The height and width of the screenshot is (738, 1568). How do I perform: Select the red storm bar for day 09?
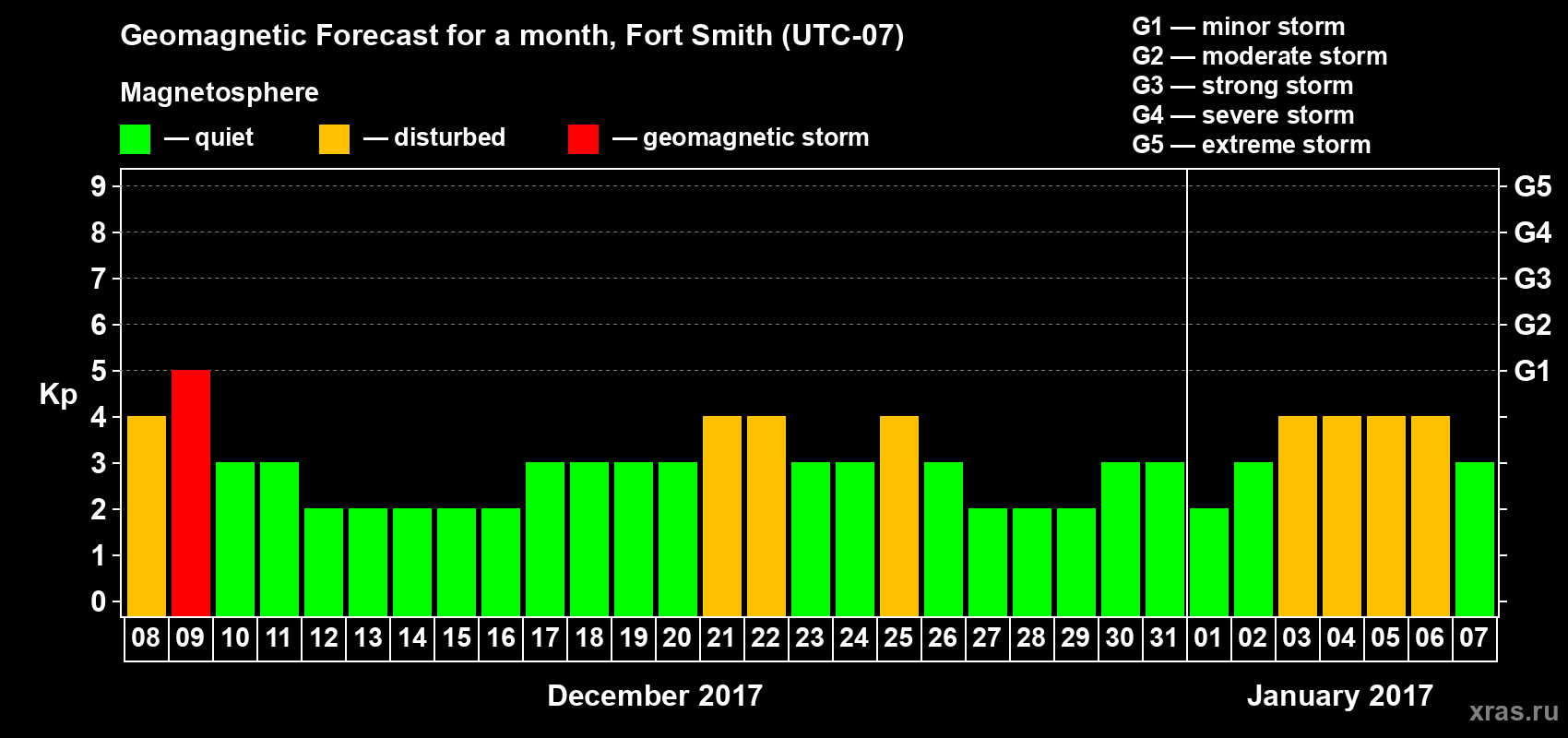click(191, 493)
